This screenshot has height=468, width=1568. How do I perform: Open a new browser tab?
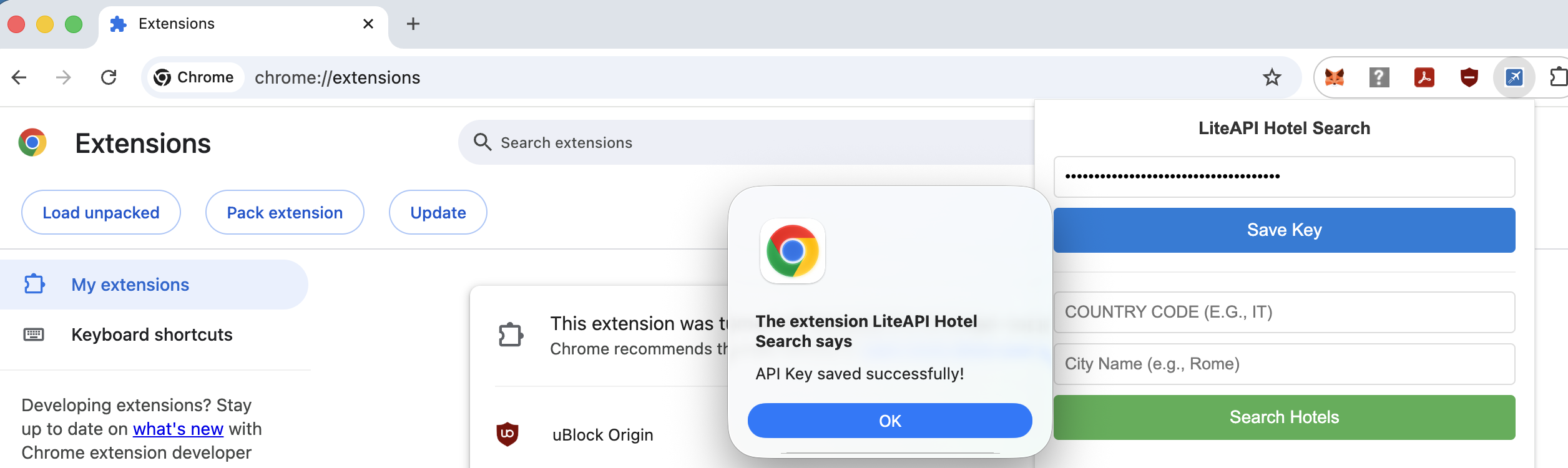click(x=413, y=24)
